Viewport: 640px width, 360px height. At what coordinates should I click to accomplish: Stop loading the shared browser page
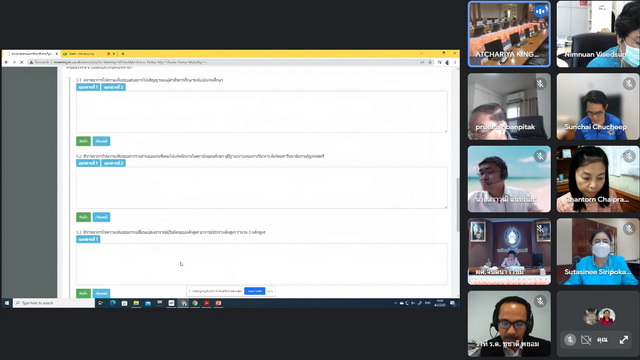(x=22, y=62)
